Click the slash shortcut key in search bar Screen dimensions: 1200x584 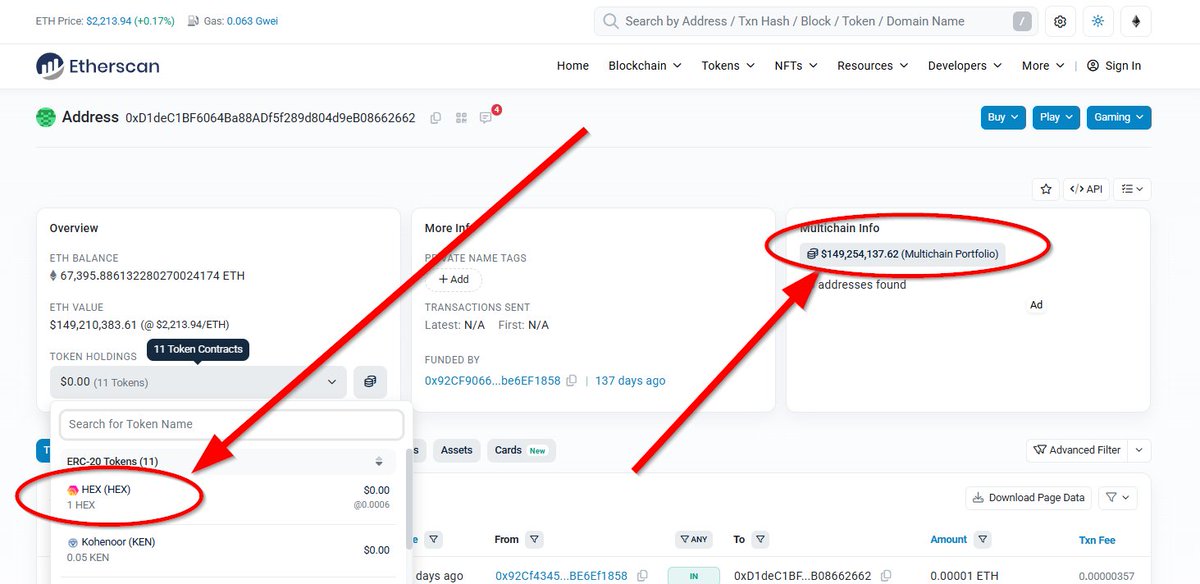click(x=1022, y=21)
